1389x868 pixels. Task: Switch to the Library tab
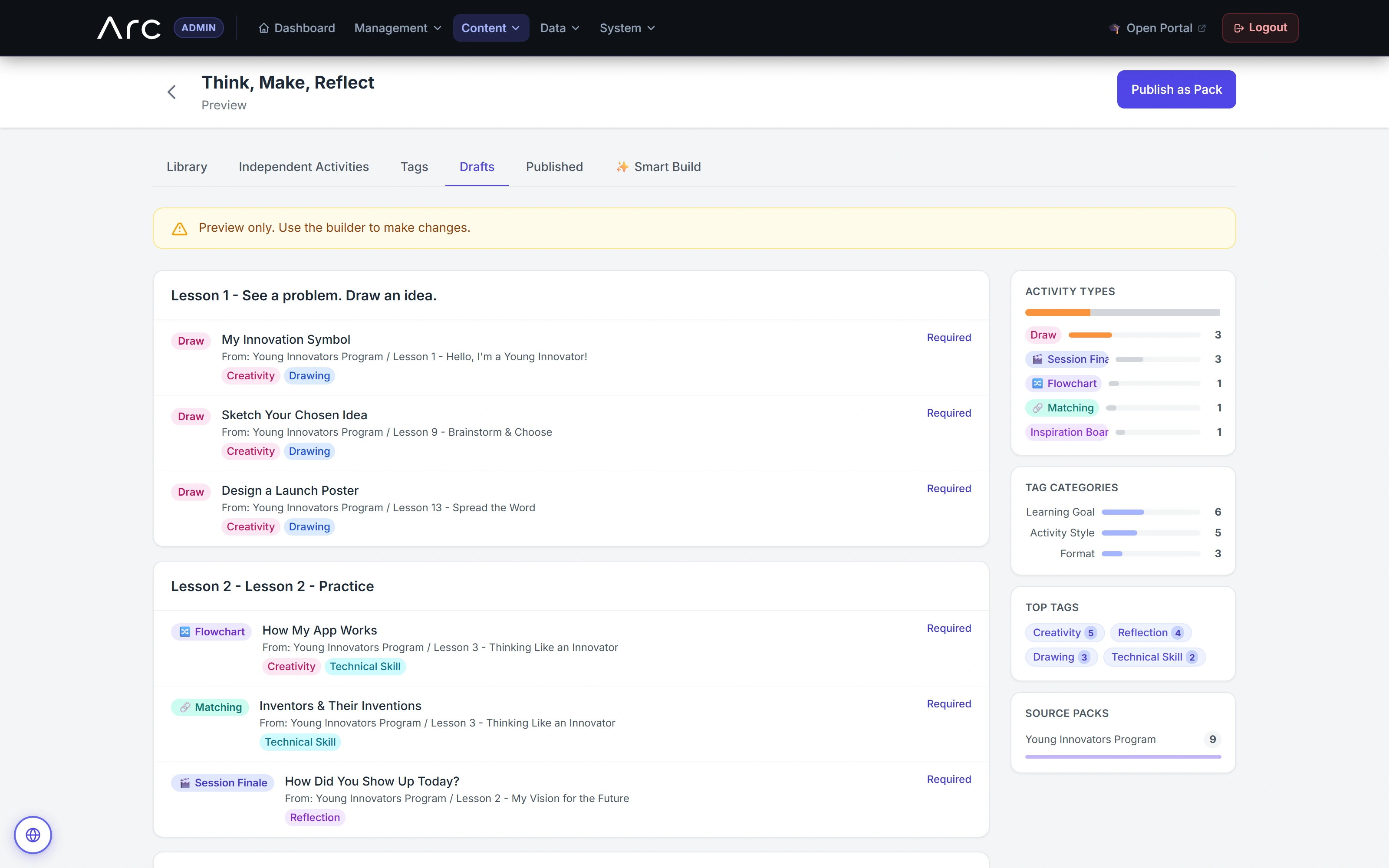(x=187, y=167)
